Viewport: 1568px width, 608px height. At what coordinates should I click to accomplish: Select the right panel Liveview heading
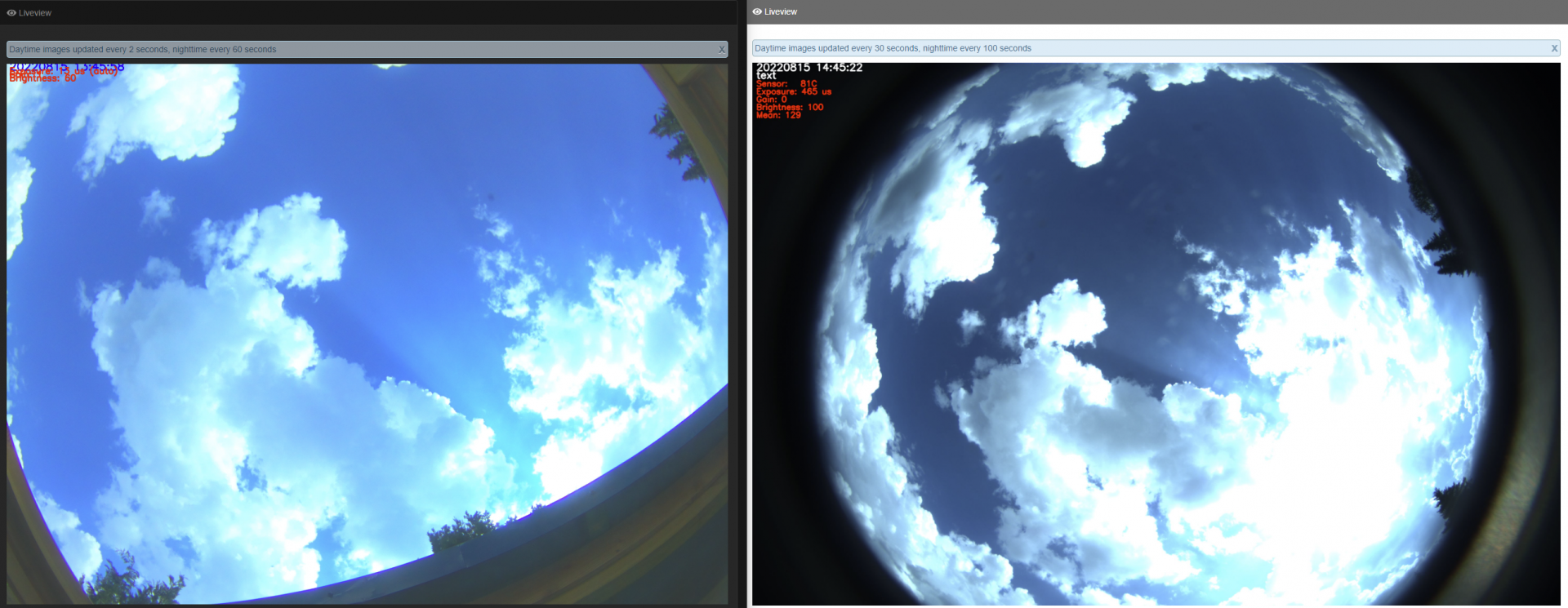[x=781, y=11]
